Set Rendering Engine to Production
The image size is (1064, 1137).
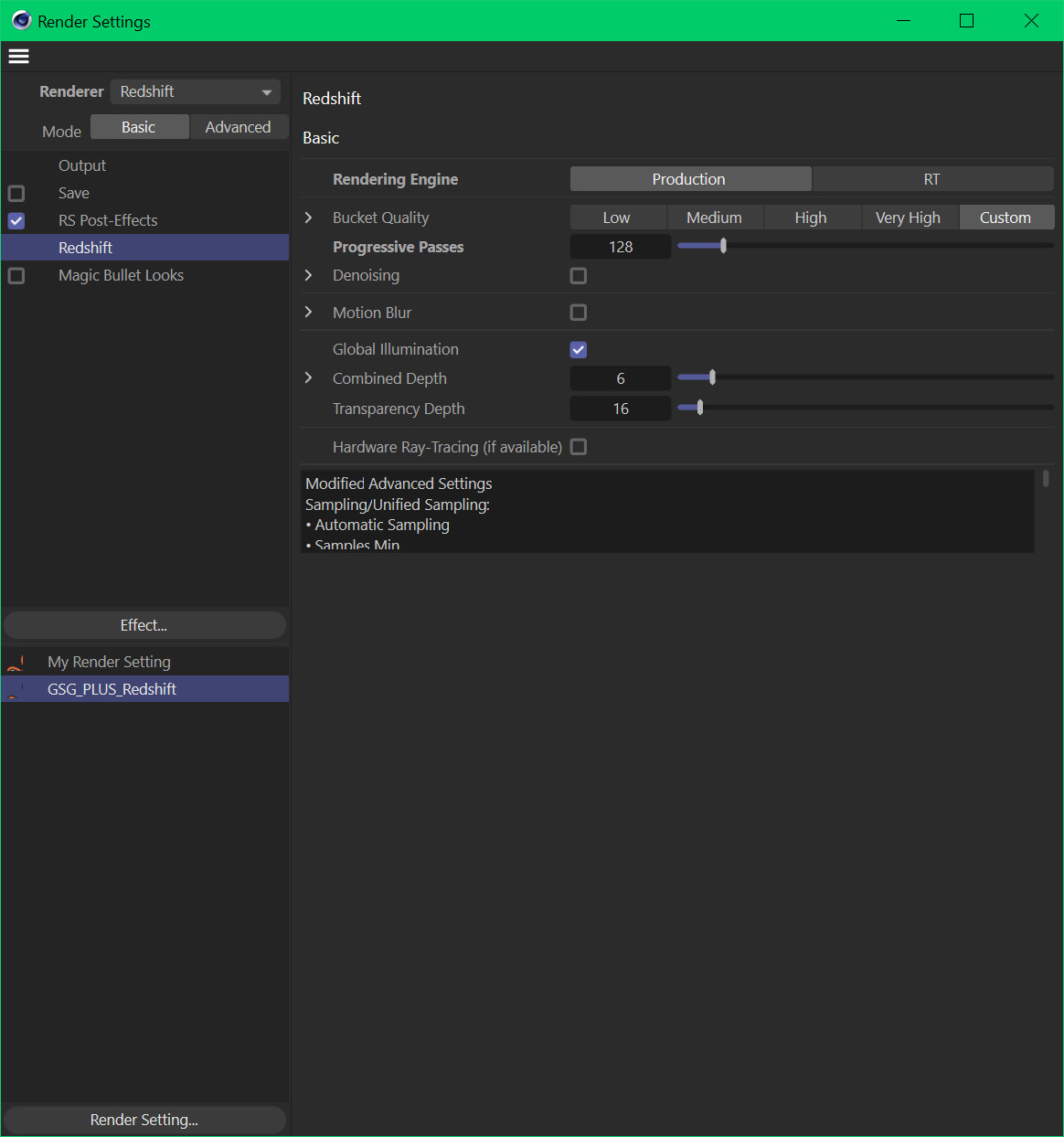pyautogui.click(x=690, y=179)
